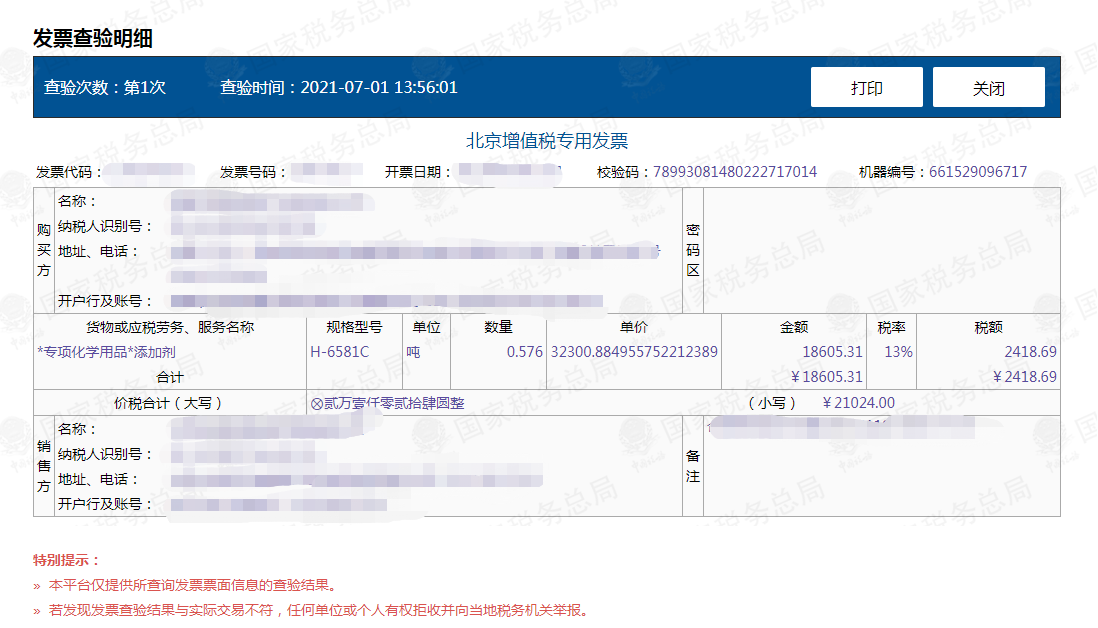This screenshot has height=628, width=1098.
Task: Select the 发票查验明细 page heading
Action: pyautogui.click(x=92, y=38)
